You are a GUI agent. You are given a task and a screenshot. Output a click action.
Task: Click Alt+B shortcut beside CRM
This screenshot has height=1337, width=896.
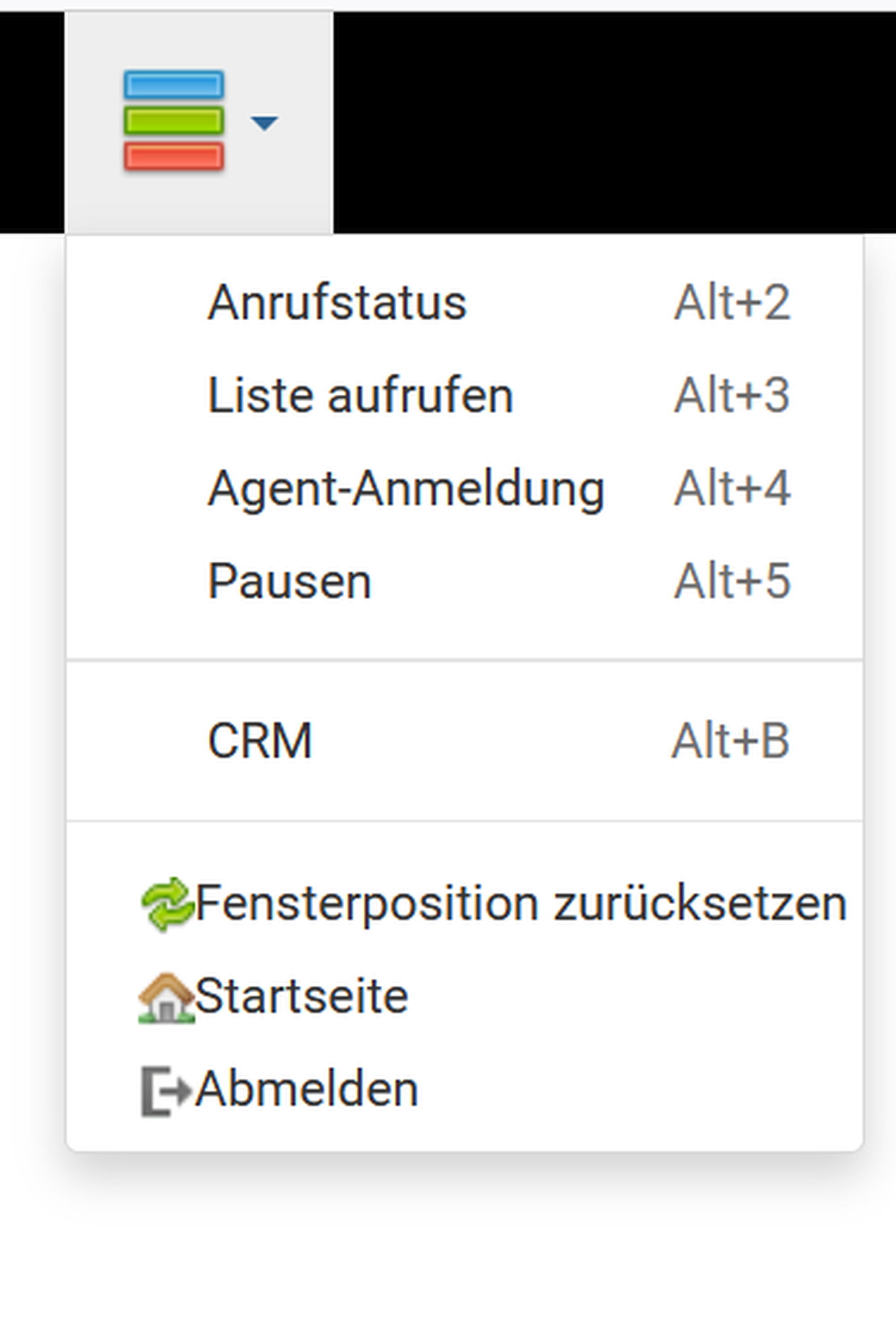pyautogui.click(x=731, y=741)
